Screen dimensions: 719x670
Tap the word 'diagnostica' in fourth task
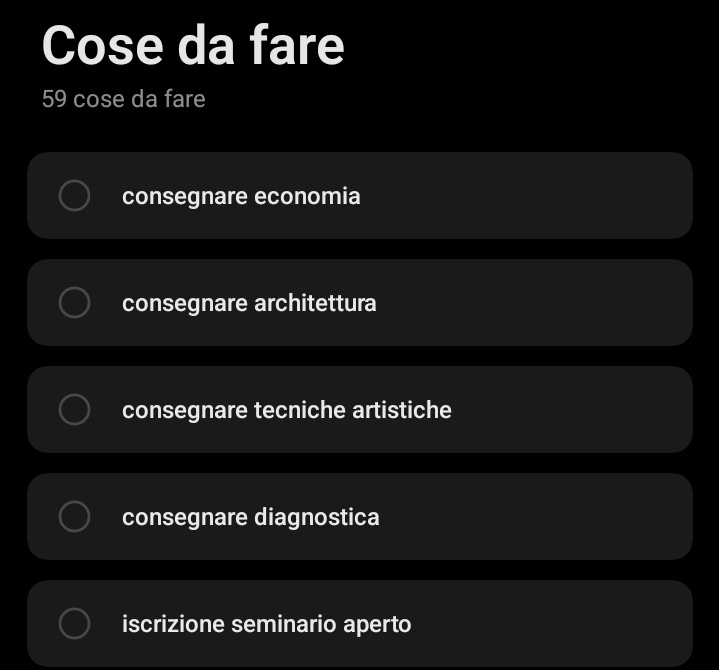pos(316,518)
